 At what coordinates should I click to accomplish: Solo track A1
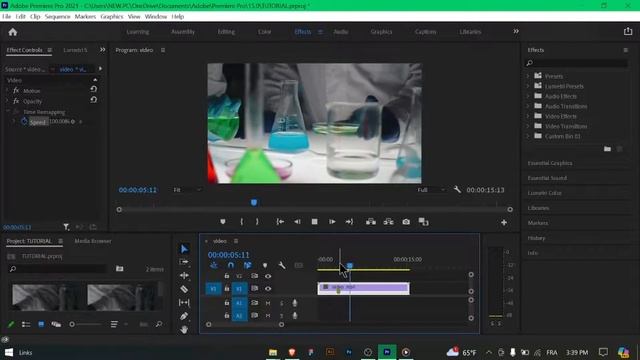coord(281,303)
